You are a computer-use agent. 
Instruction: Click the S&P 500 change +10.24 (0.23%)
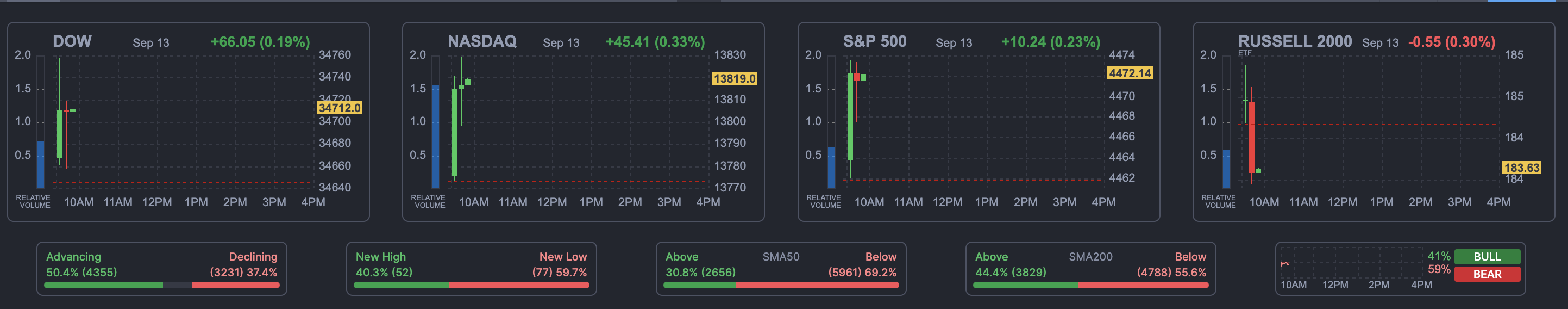(x=1051, y=42)
